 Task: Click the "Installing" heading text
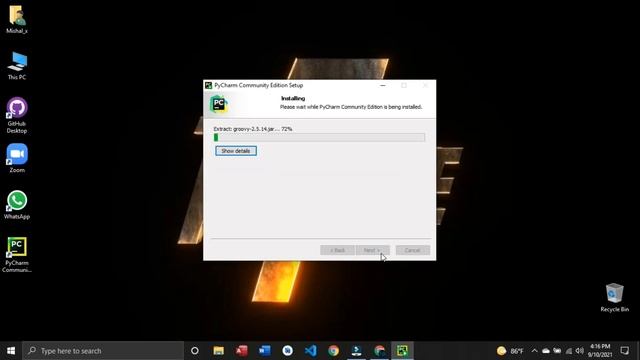point(293,98)
